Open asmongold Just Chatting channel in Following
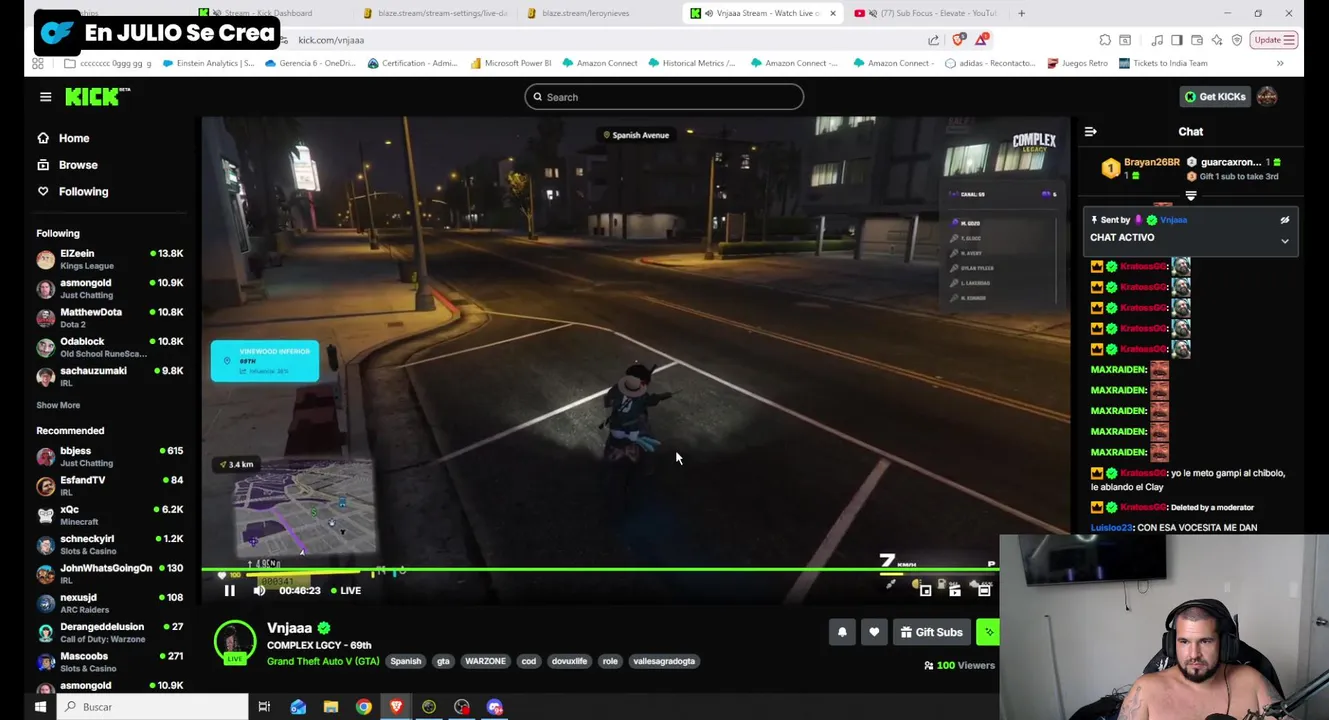The image size is (1329, 720). [x=110, y=288]
